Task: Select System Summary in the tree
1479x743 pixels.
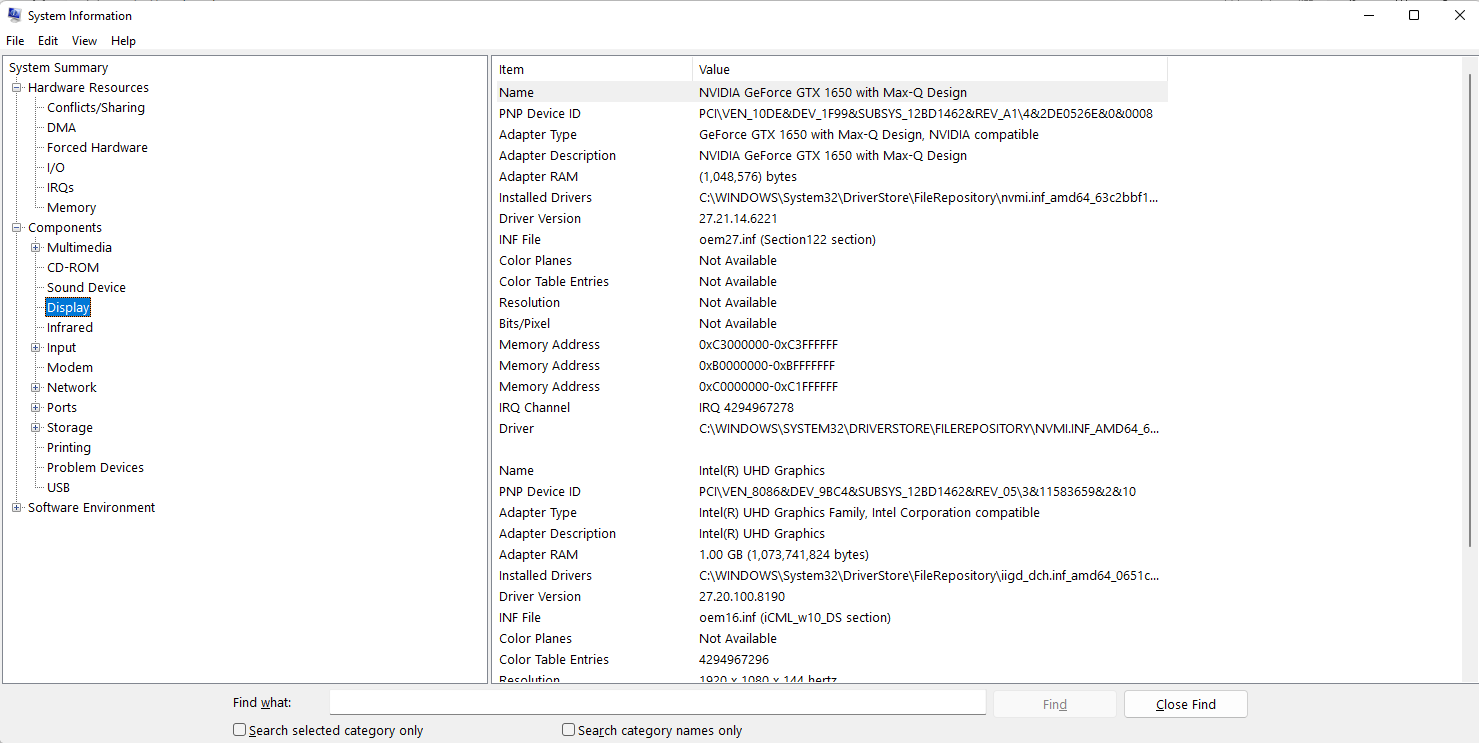Action: [x=58, y=68]
